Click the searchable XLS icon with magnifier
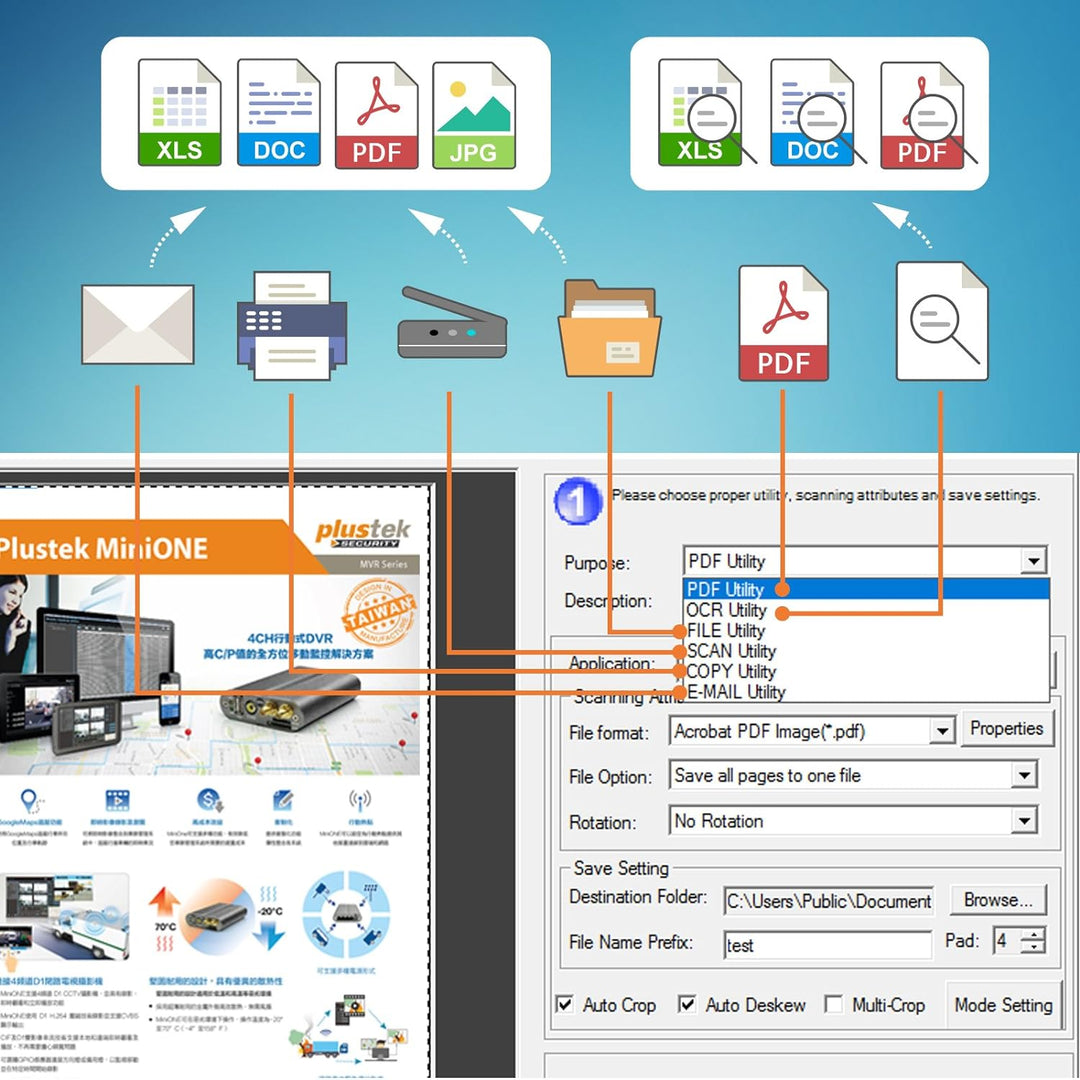 [x=702, y=113]
